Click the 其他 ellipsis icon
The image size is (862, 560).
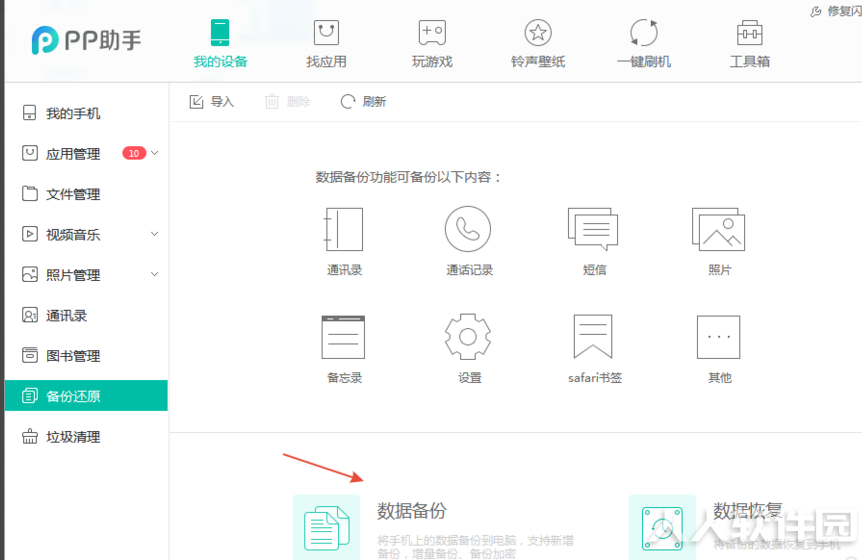coord(719,337)
